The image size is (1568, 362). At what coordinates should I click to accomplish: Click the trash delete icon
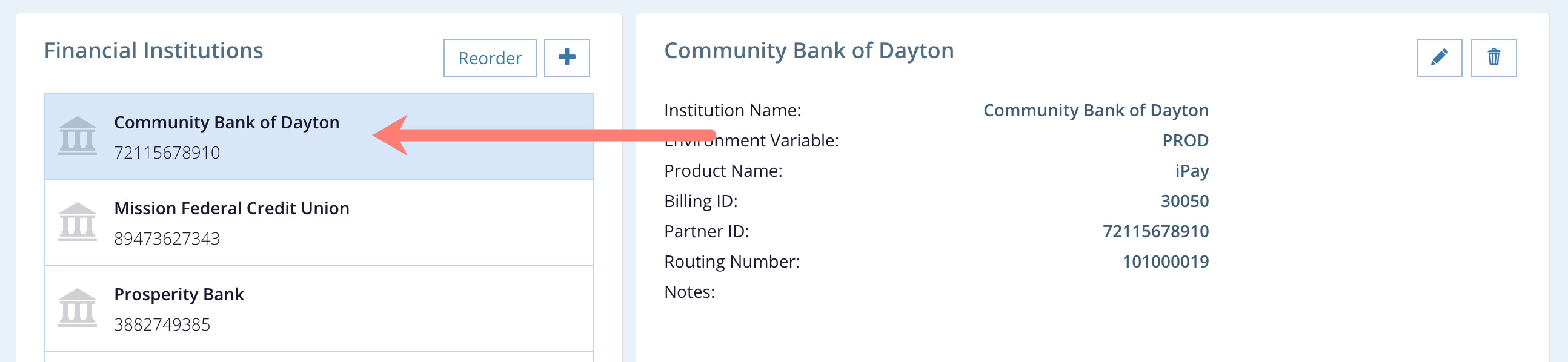click(1493, 58)
